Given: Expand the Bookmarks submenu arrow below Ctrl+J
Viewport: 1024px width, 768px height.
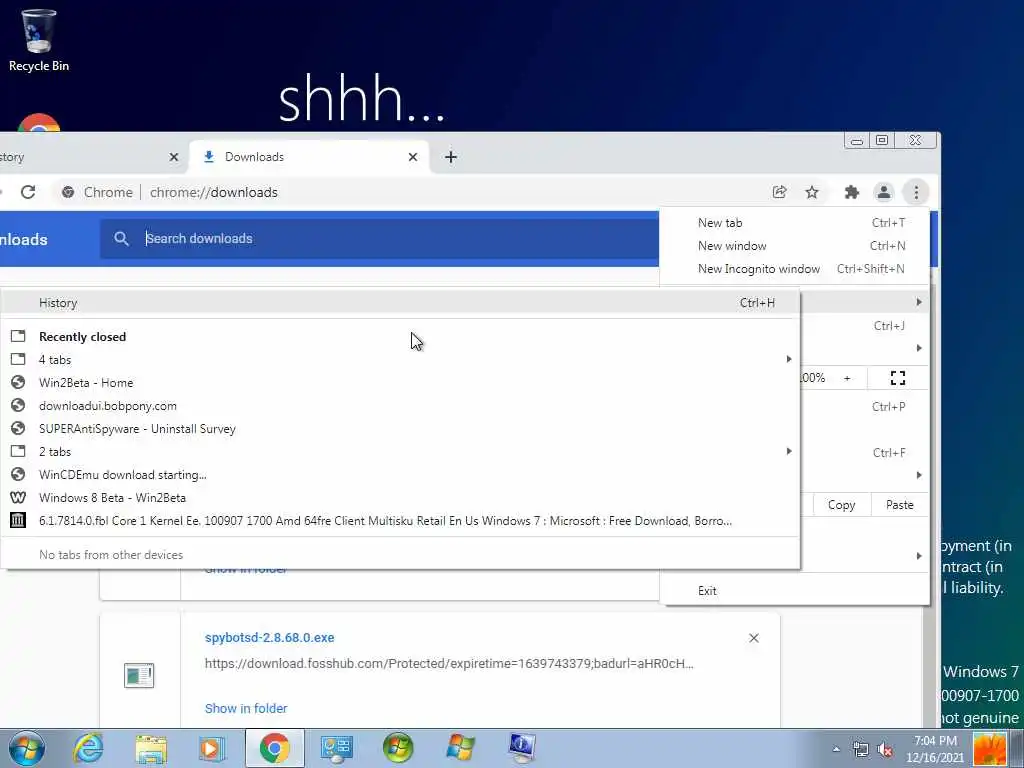Looking at the screenshot, I should click(919, 348).
